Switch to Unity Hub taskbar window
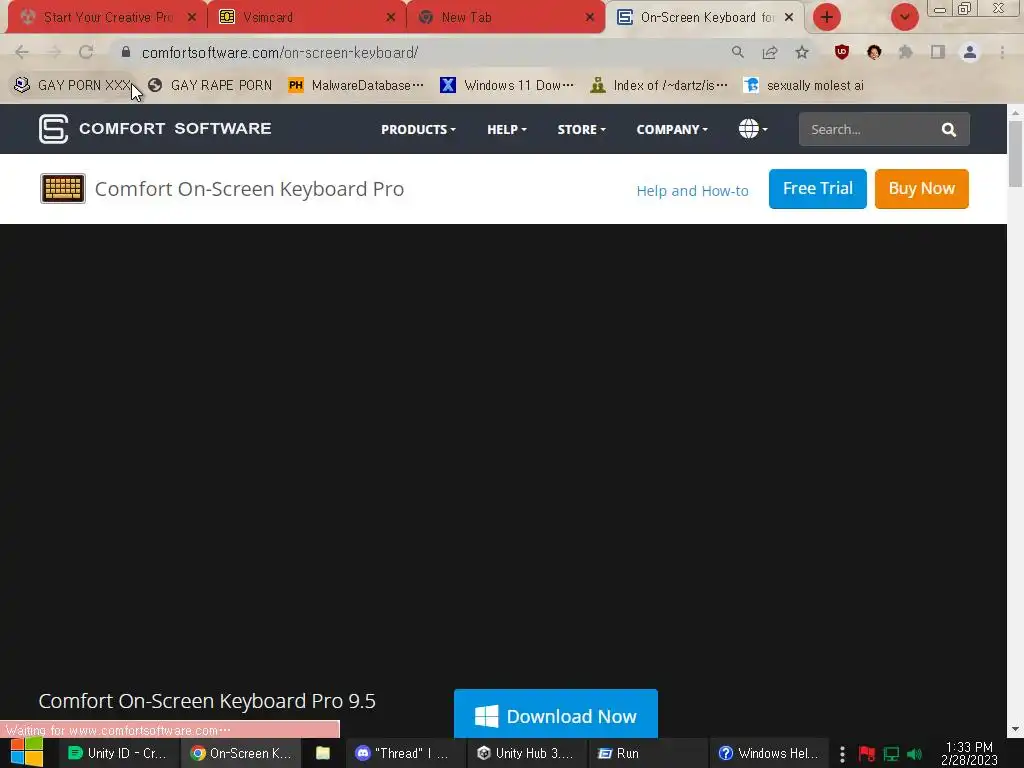Image resolution: width=1024 pixels, height=768 pixels. [528, 753]
